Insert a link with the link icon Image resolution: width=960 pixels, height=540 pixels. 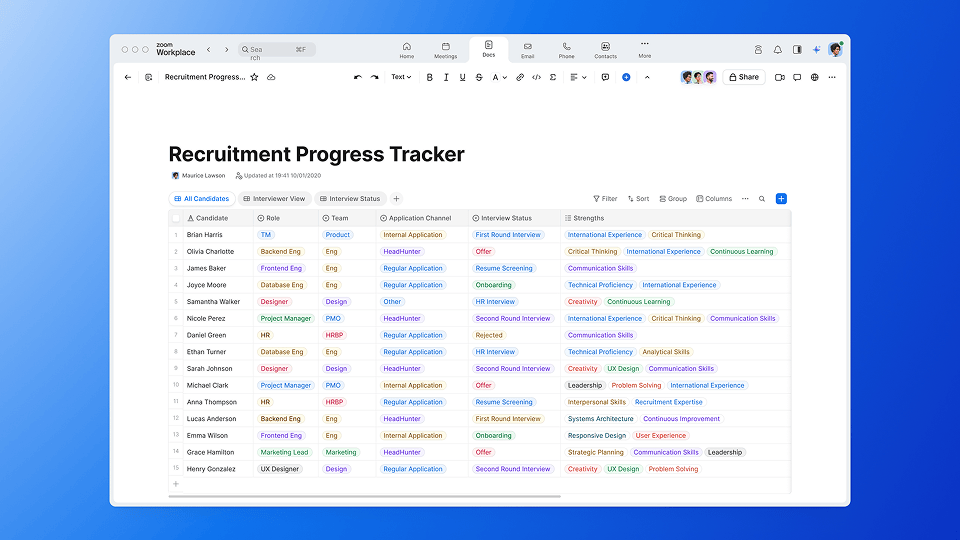(x=520, y=77)
